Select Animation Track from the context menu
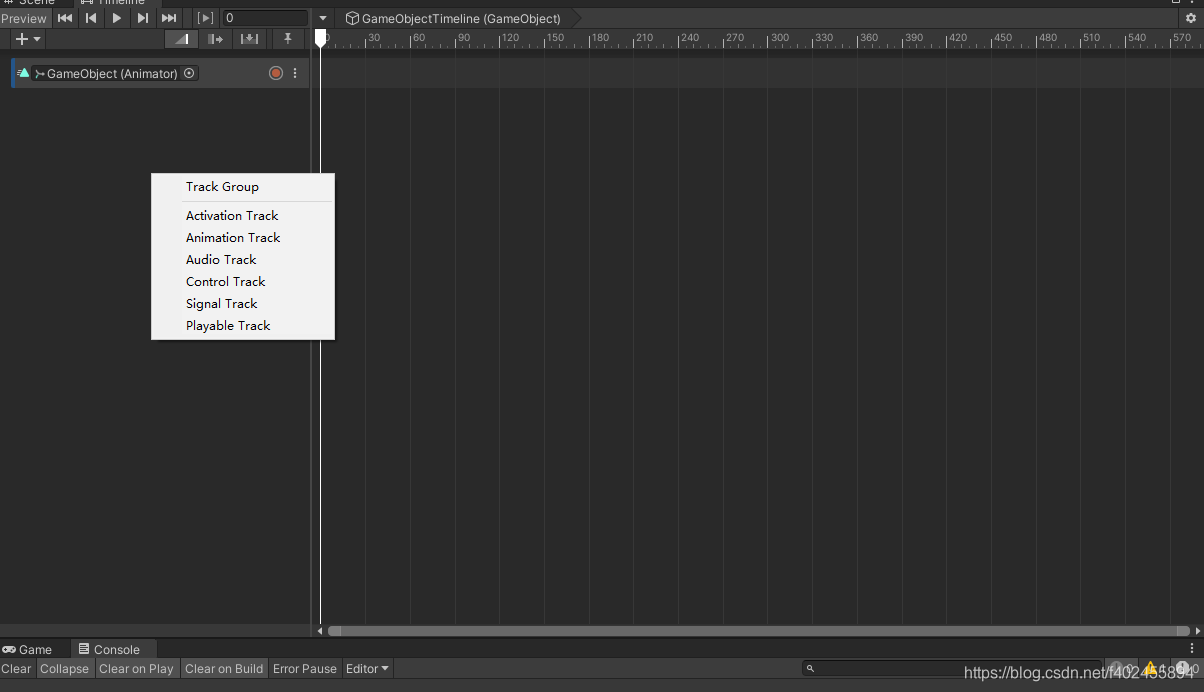The height and width of the screenshot is (692, 1204). click(x=233, y=237)
